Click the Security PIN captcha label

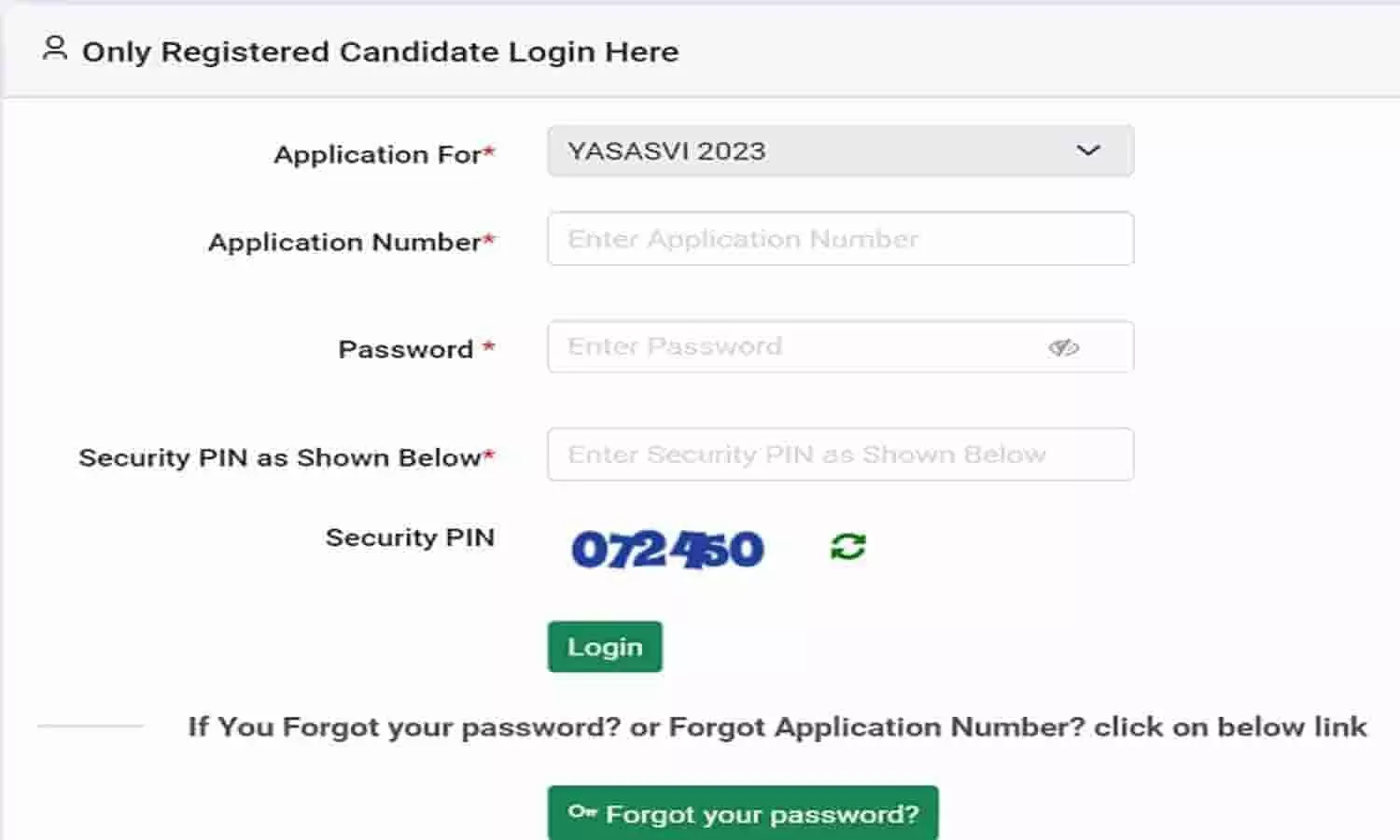click(x=410, y=538)
